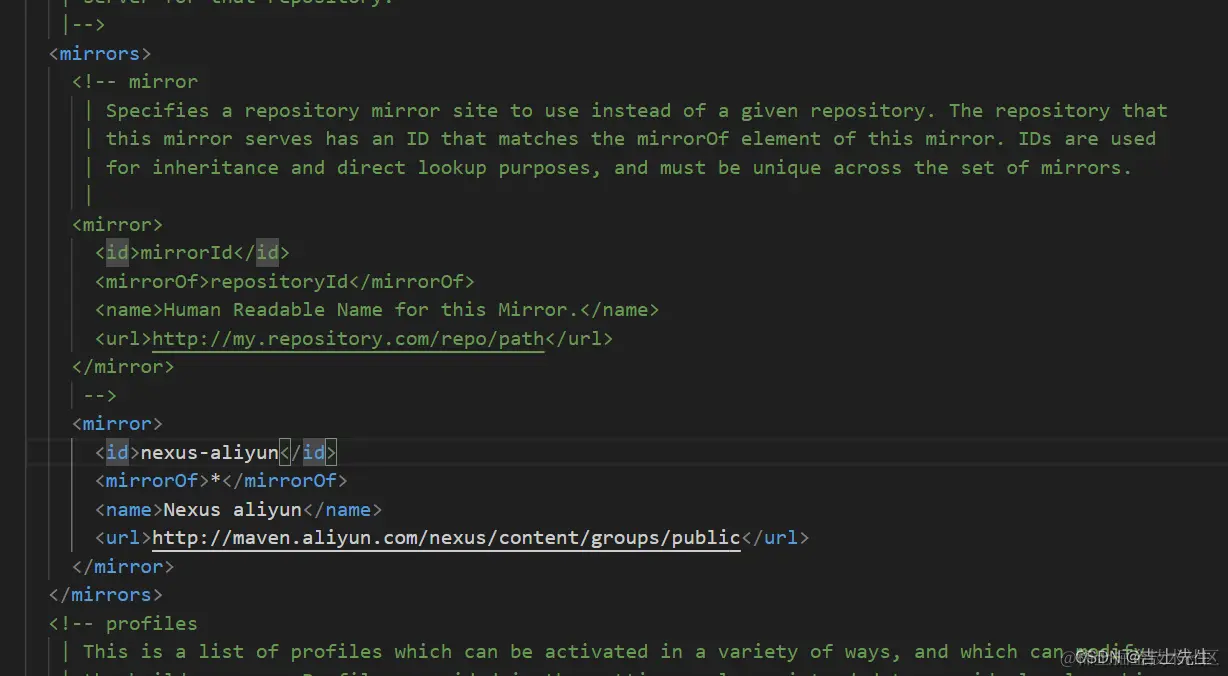Viewport: 1228px width, 676px height.
Task: Open the maven.aliyun.com nexus public URL
Action: [x=446, y=537]
